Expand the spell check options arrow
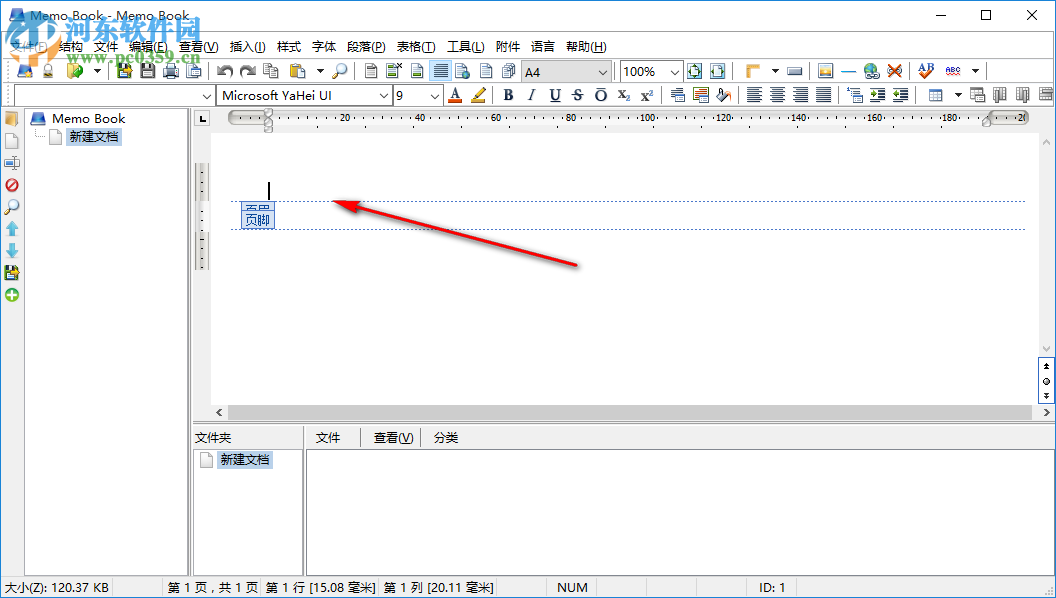Viewport: 1056px width, 598px height. pyautogui.click(x=975, y=71)
